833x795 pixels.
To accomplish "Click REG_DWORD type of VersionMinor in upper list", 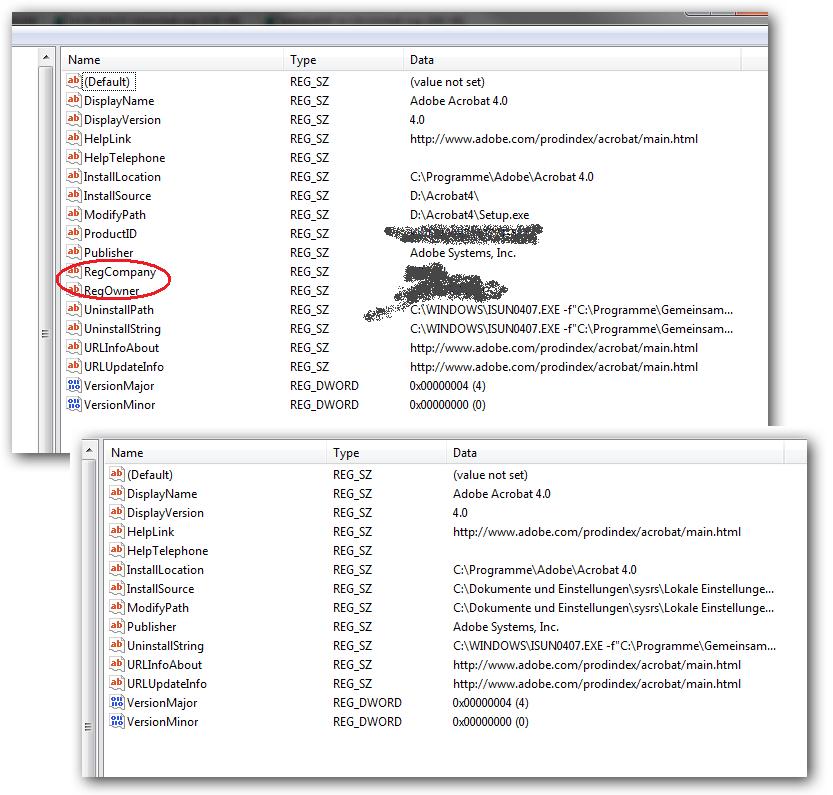I will (324, 404).
